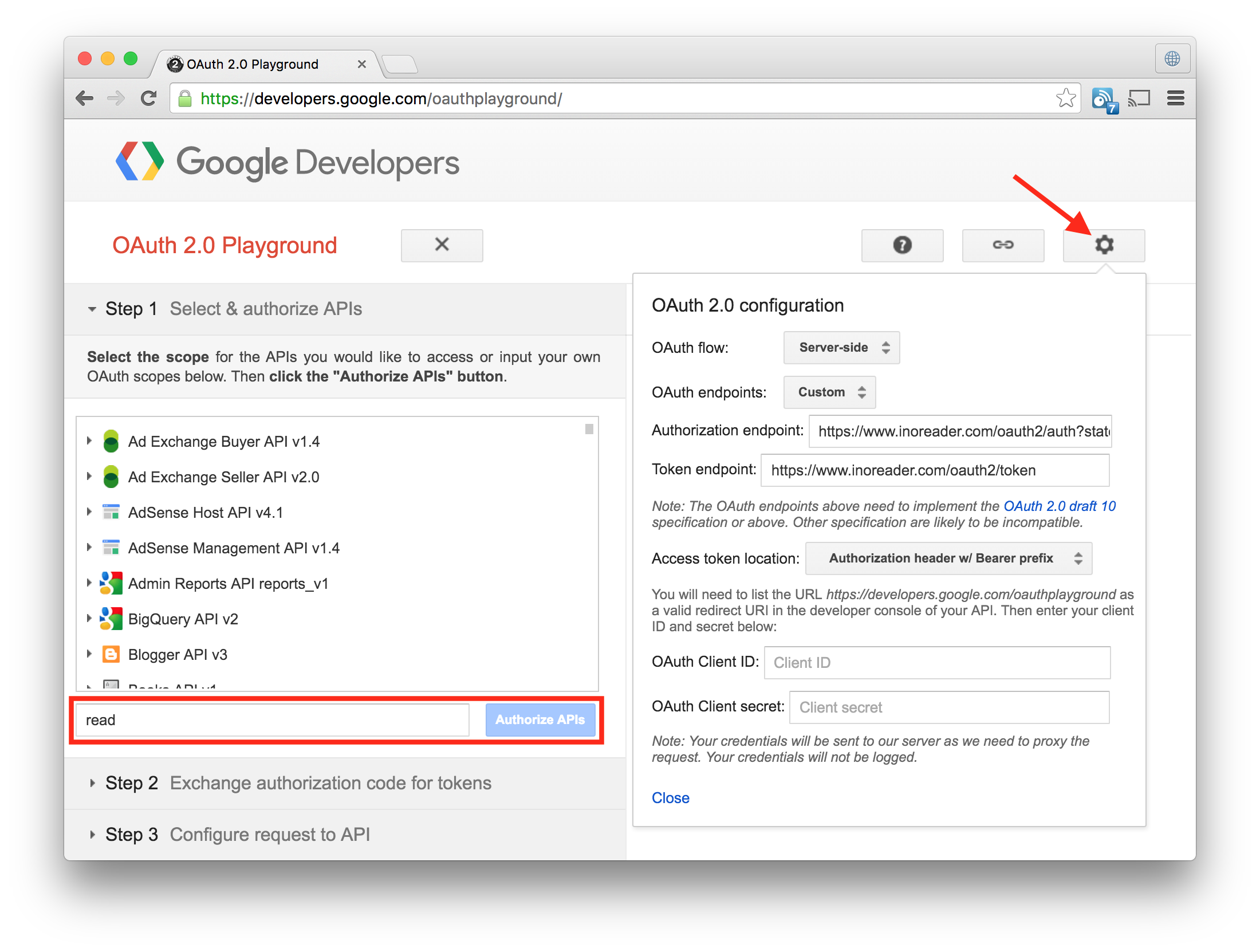Open the OAuth endpoints Custom dropdown
Screen dimensions: 1260x952
pyautogui.click(x=829, y=392)
